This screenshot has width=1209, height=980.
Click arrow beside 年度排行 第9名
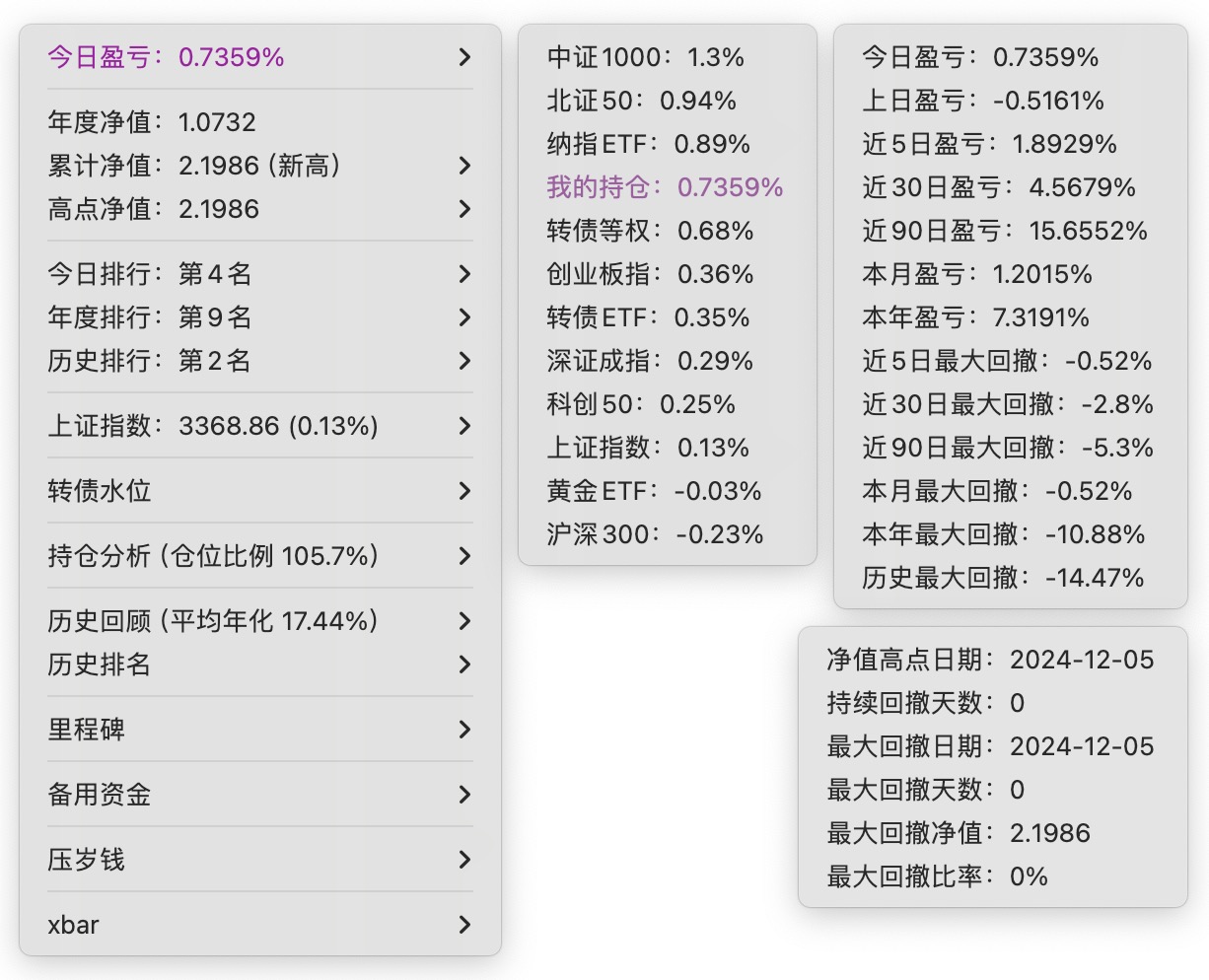point(464,317)
